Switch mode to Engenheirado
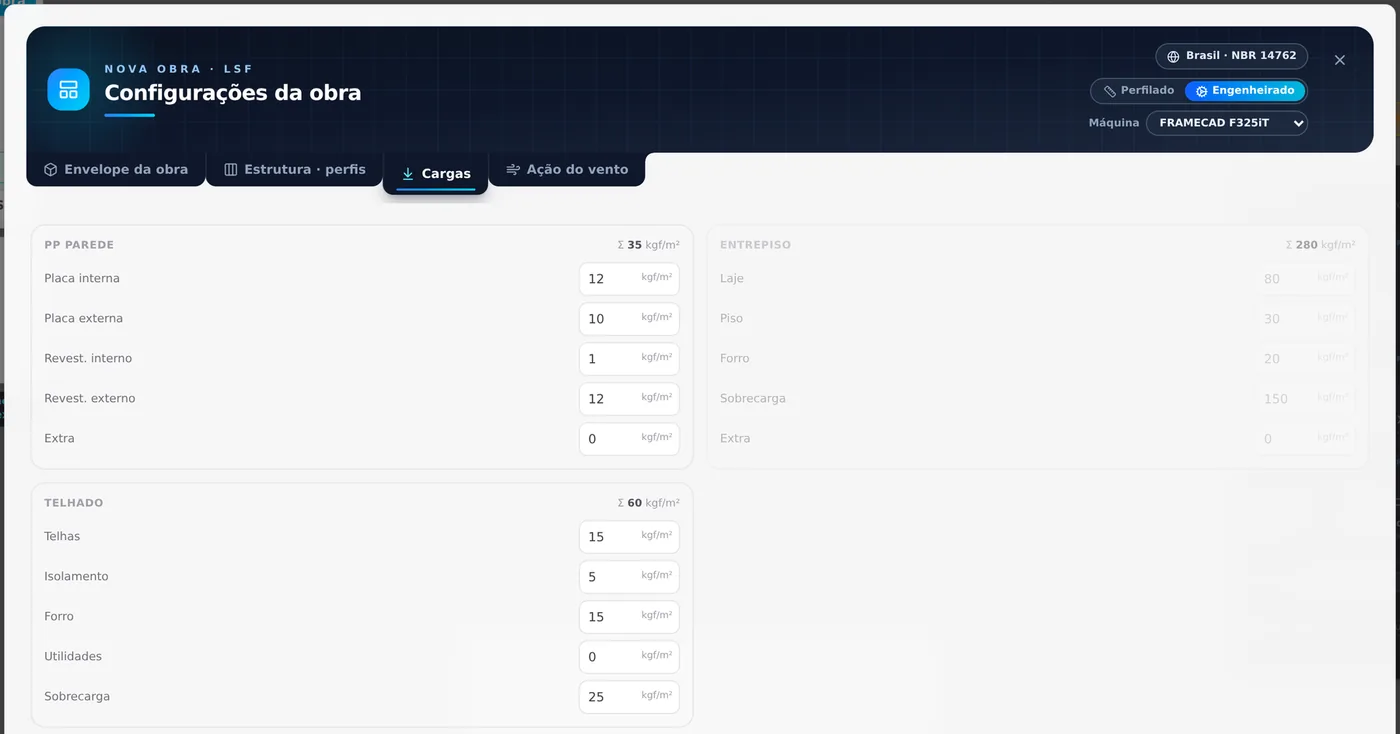The width and height of the screenshot is (1400, 734). (1245, 91)
